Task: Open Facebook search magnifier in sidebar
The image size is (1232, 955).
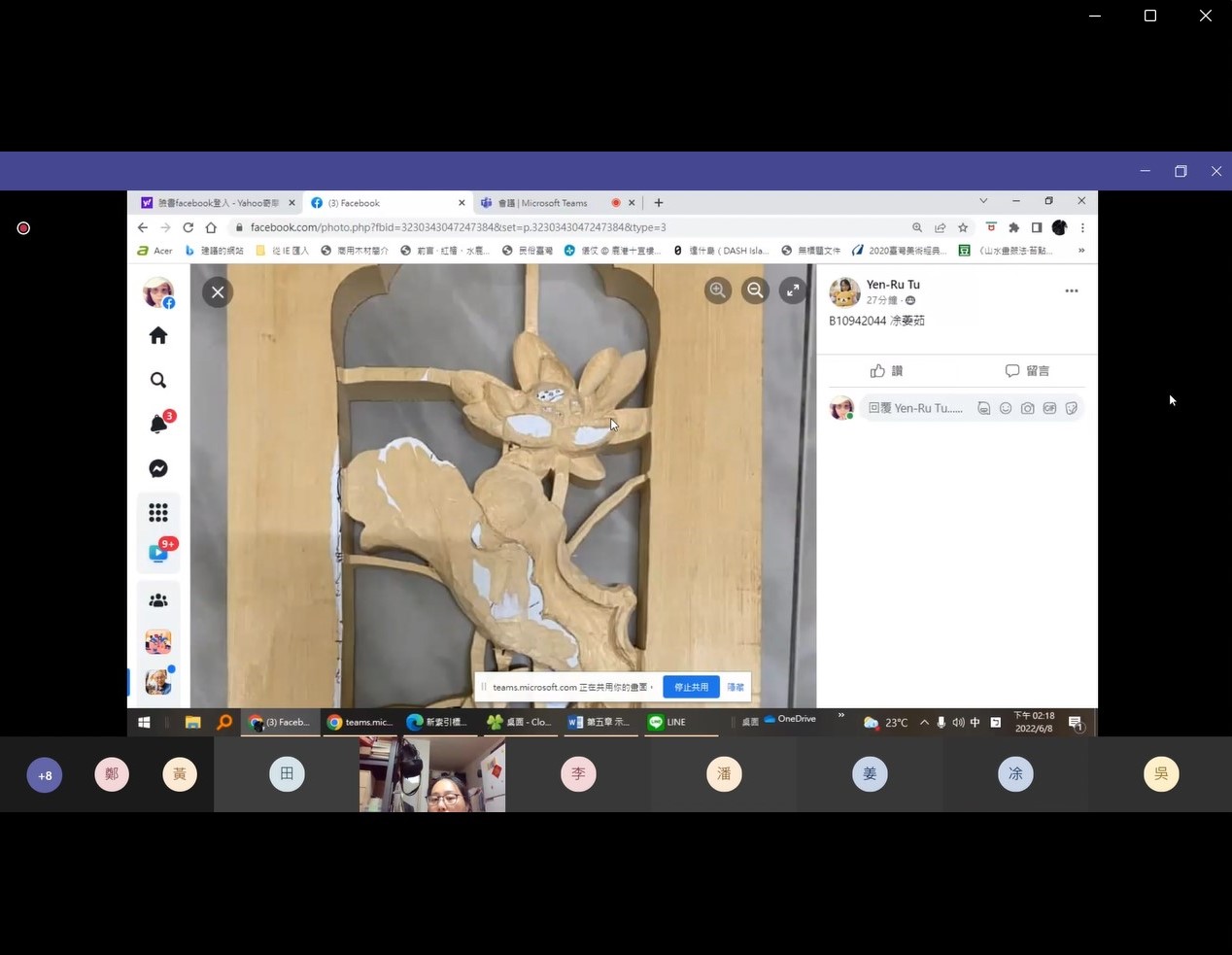Action: coord(158,380)
